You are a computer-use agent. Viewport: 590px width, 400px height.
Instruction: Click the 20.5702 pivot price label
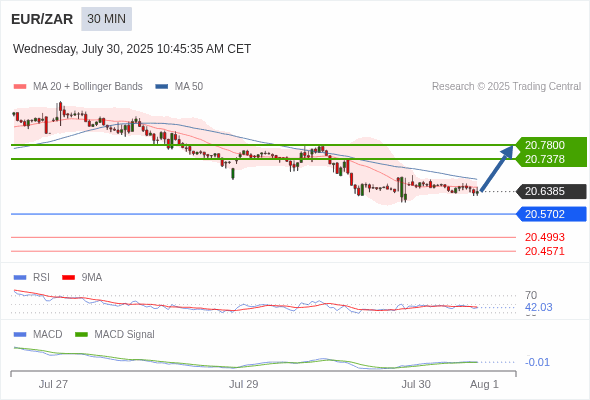point(552,214)
